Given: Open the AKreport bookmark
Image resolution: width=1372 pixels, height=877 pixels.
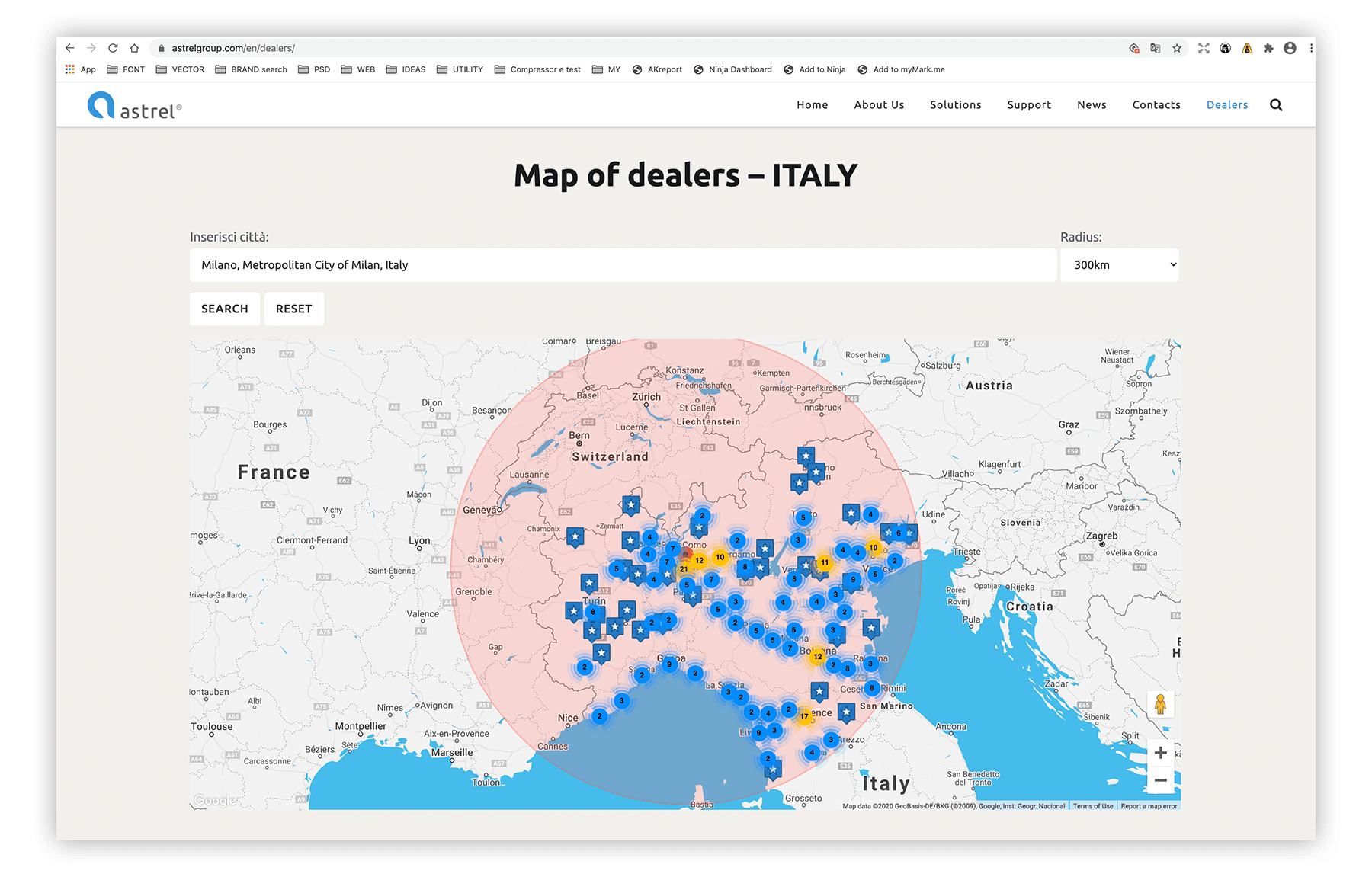Looking at the screenshot, I should coord(657,69).
